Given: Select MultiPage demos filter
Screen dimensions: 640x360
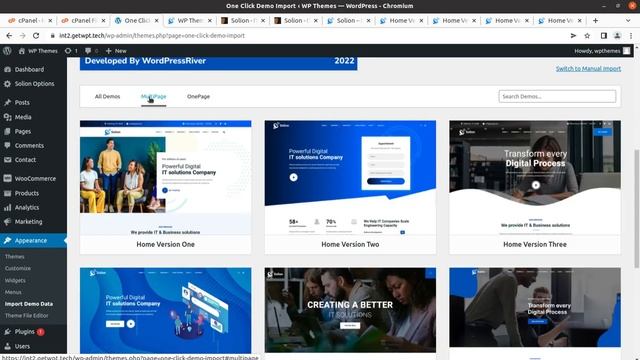Looking at the screenshot, I should point(153,97).
